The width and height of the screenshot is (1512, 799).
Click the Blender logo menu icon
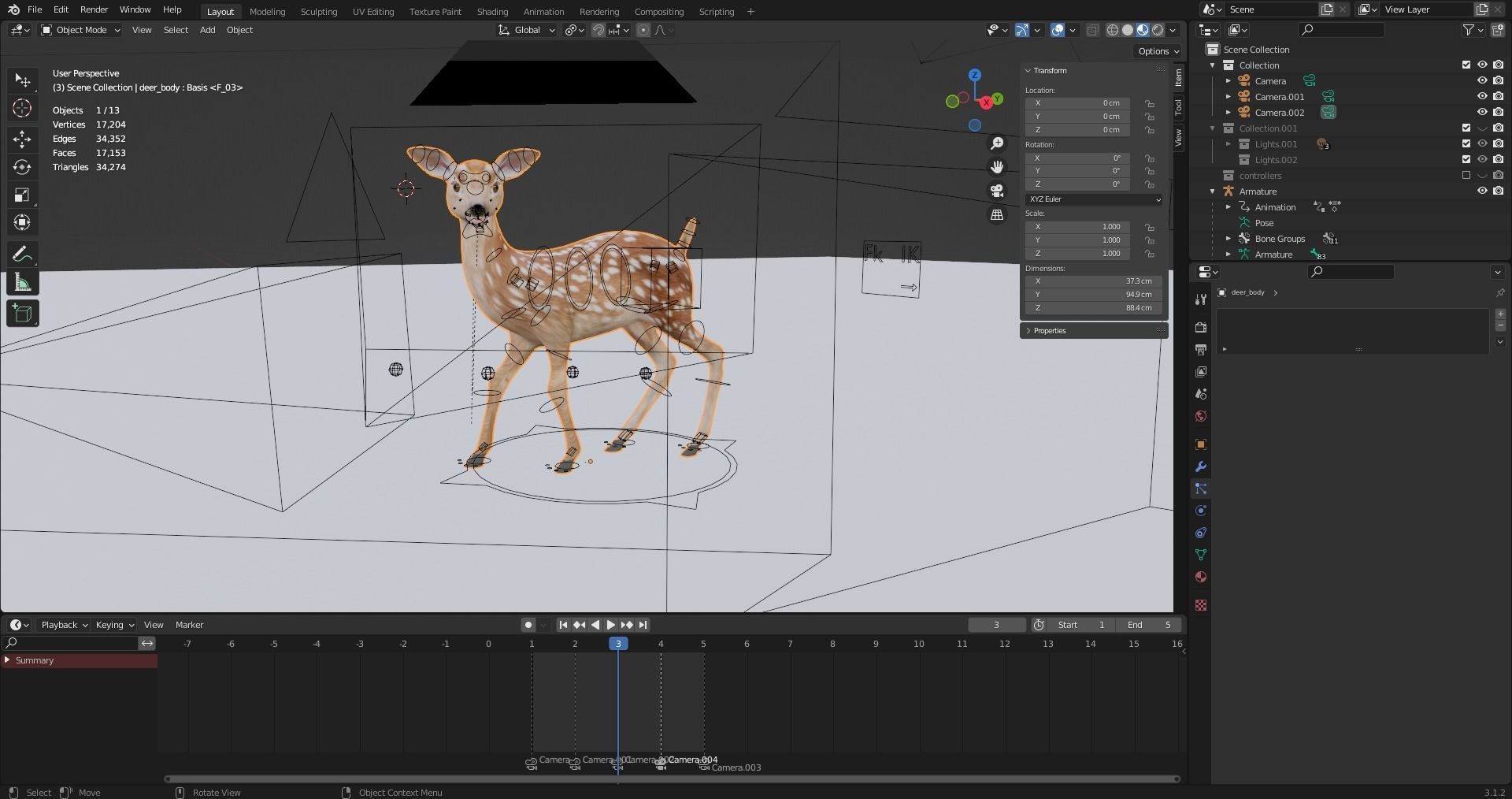point(13,9)
